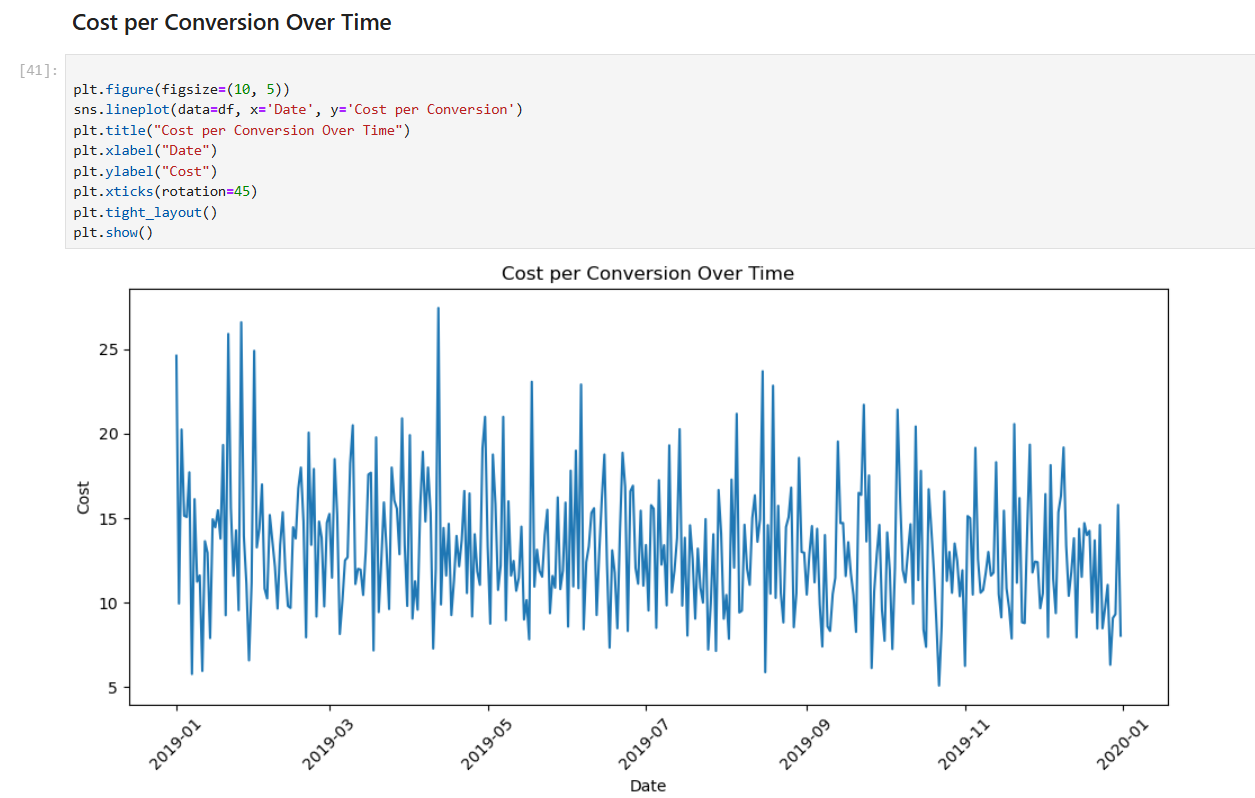Click the notebook heading Cost per Conversion Over Time
Screen dimensions: 1255x798
pos(231,21)
